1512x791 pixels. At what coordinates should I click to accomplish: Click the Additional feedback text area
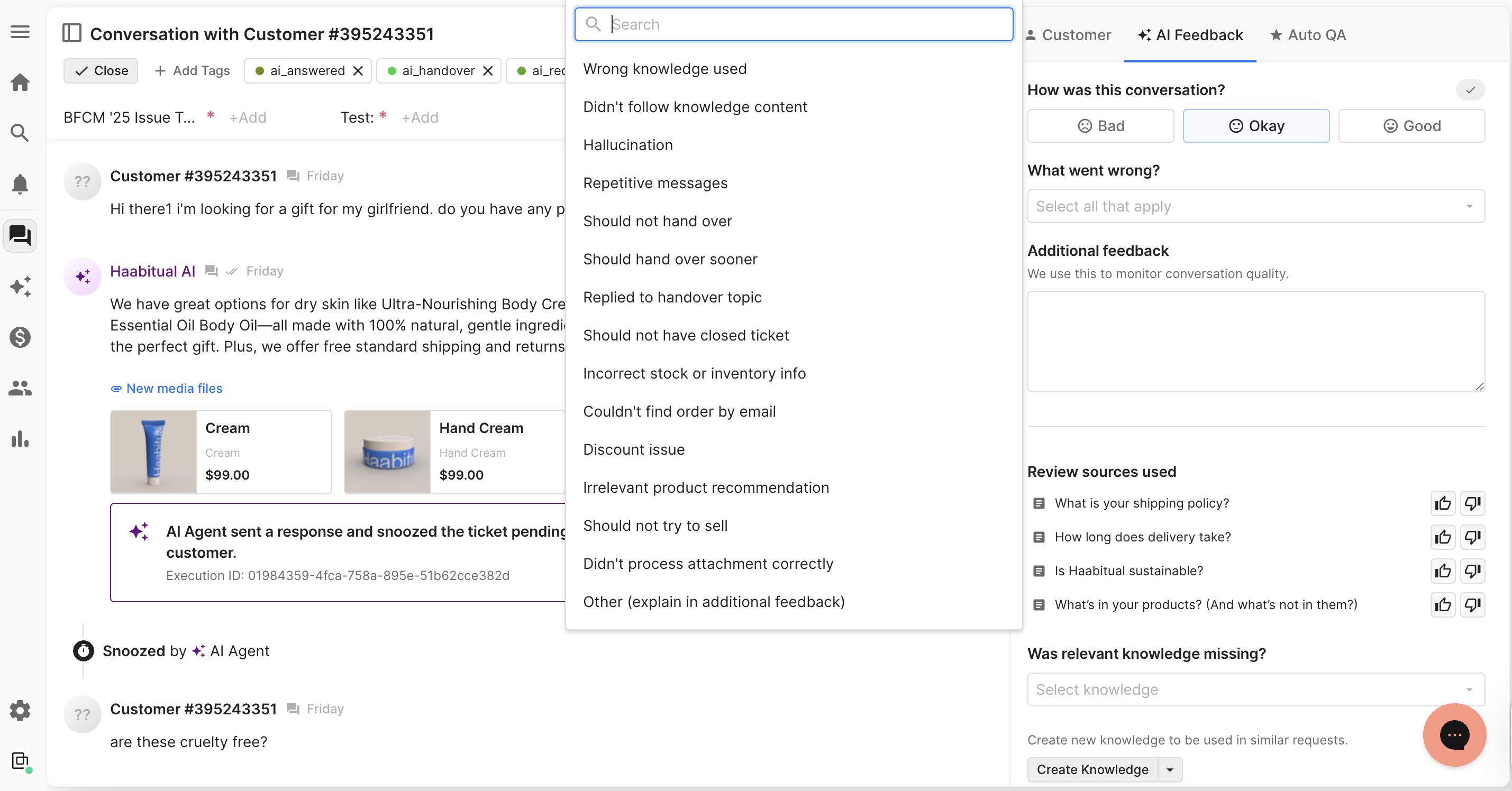coord(1256,342)
